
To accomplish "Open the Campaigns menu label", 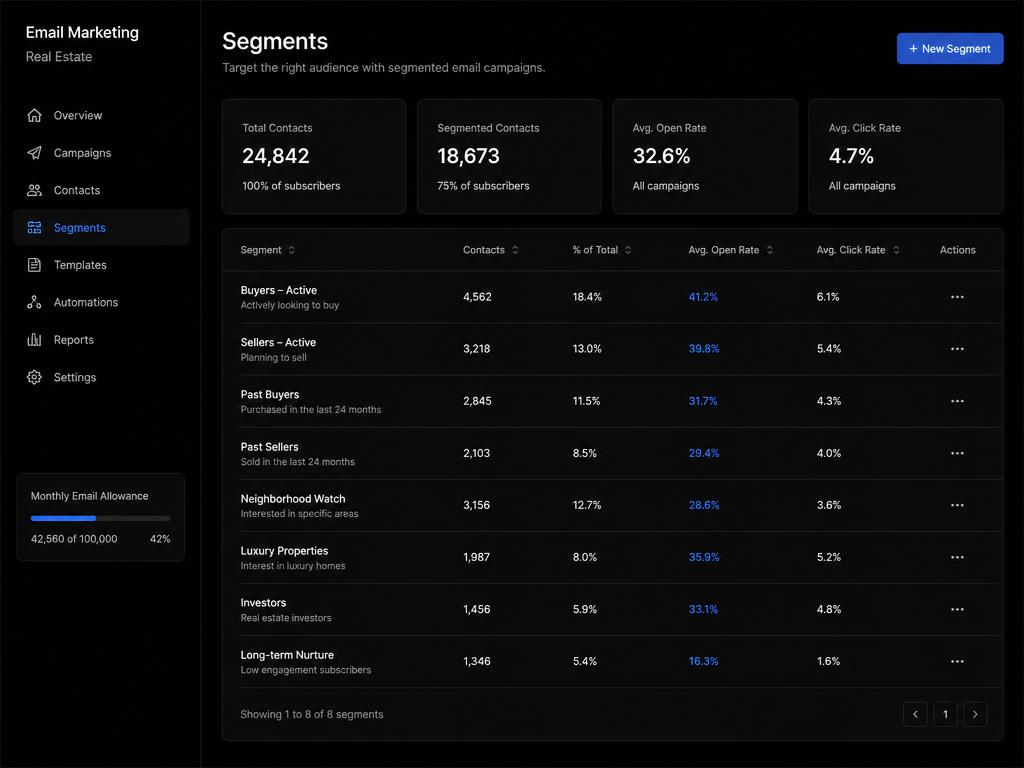I will click(x=82, y=153).
